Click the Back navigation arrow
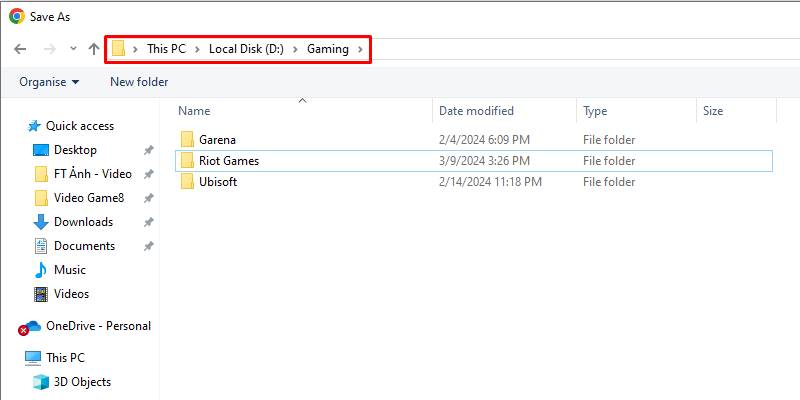Screen dimensions: 800x400 20,49
